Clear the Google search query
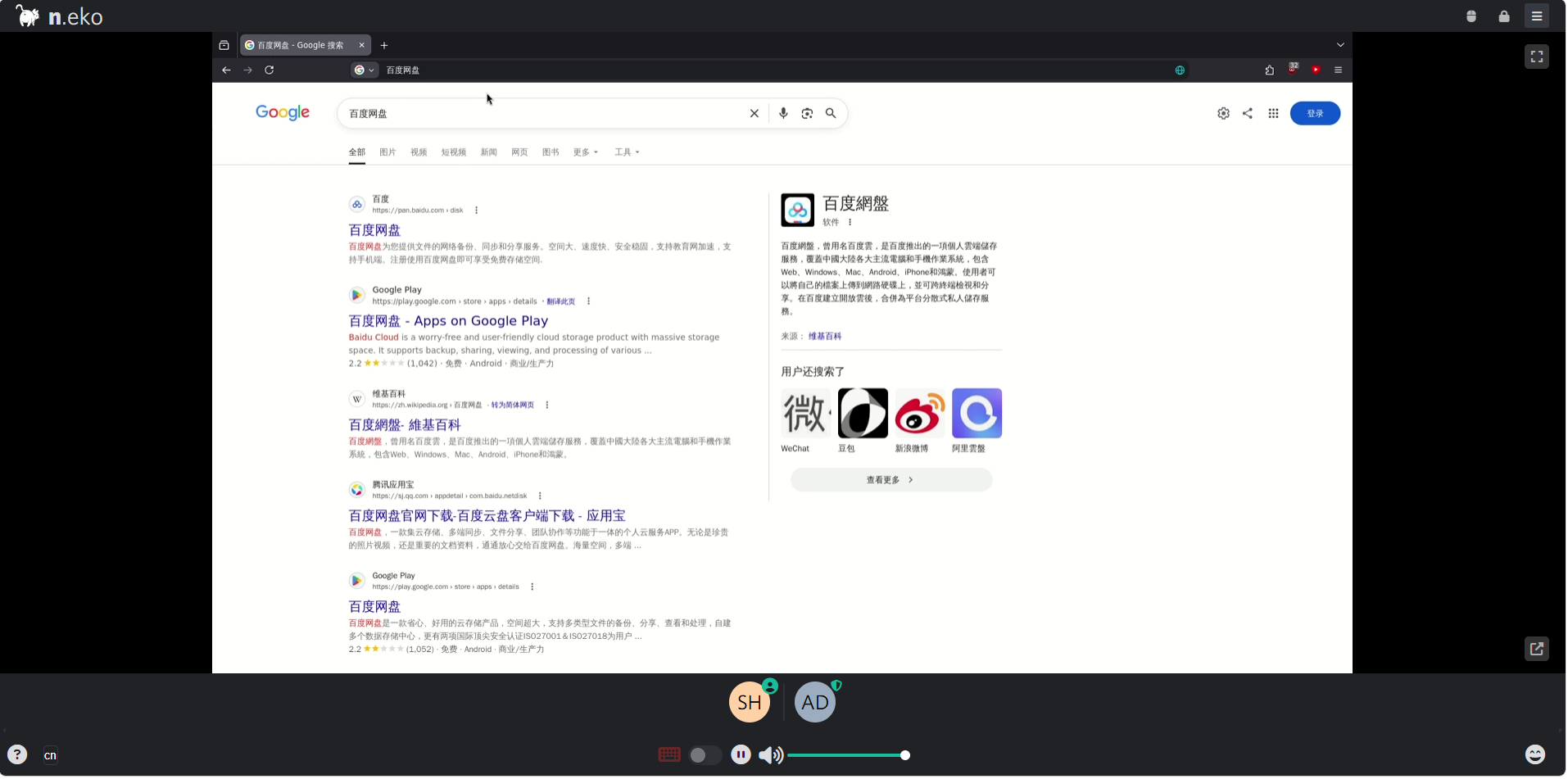The height and width of the screenshot is (779, 1568). tap(755, 114)
